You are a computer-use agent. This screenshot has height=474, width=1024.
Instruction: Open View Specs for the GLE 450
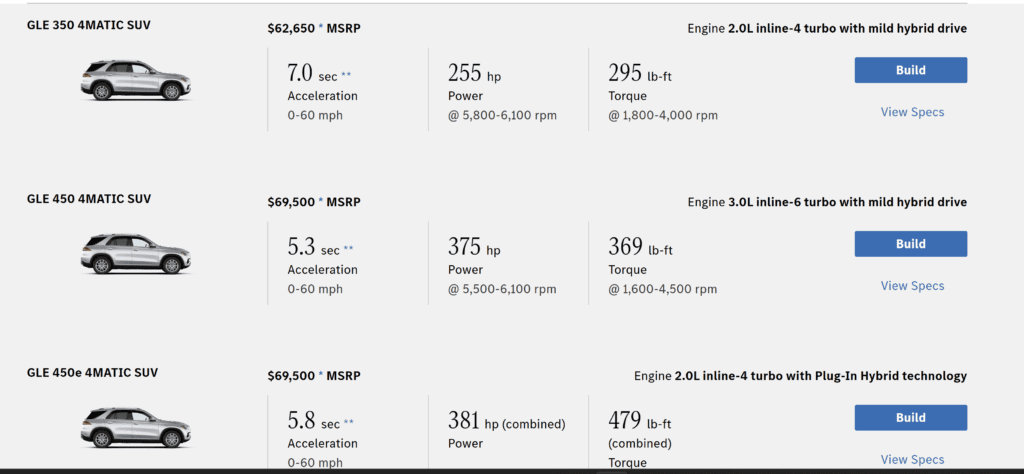[912, 286]
